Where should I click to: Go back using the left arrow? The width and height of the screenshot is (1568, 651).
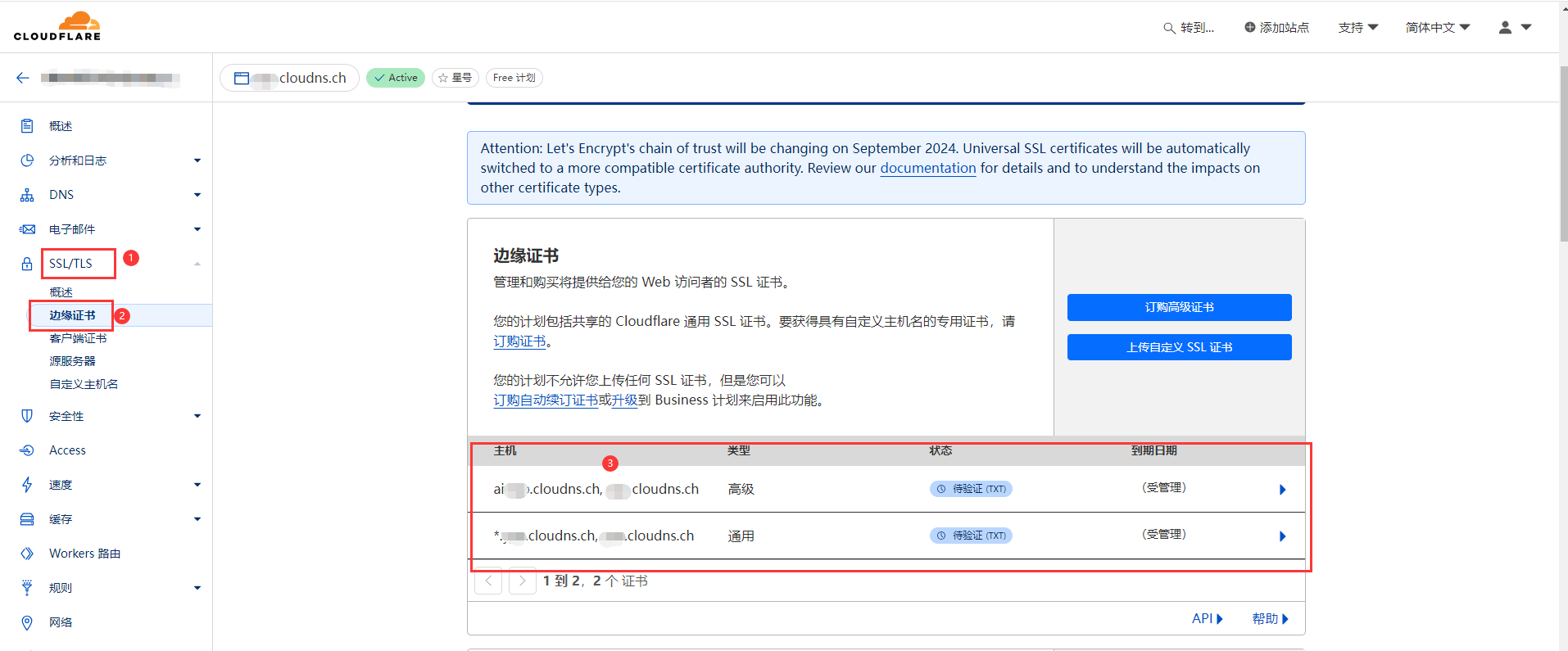coord(23,78)
